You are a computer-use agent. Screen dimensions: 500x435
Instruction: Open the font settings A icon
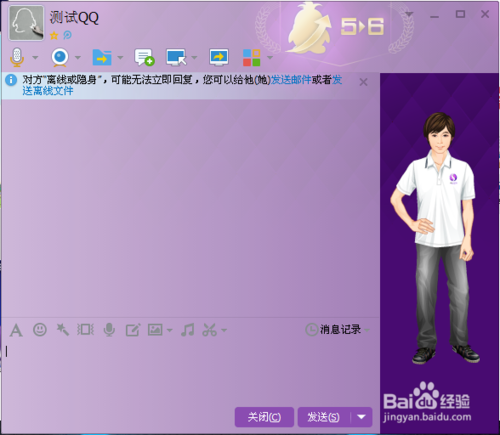[x=16, y=330]
